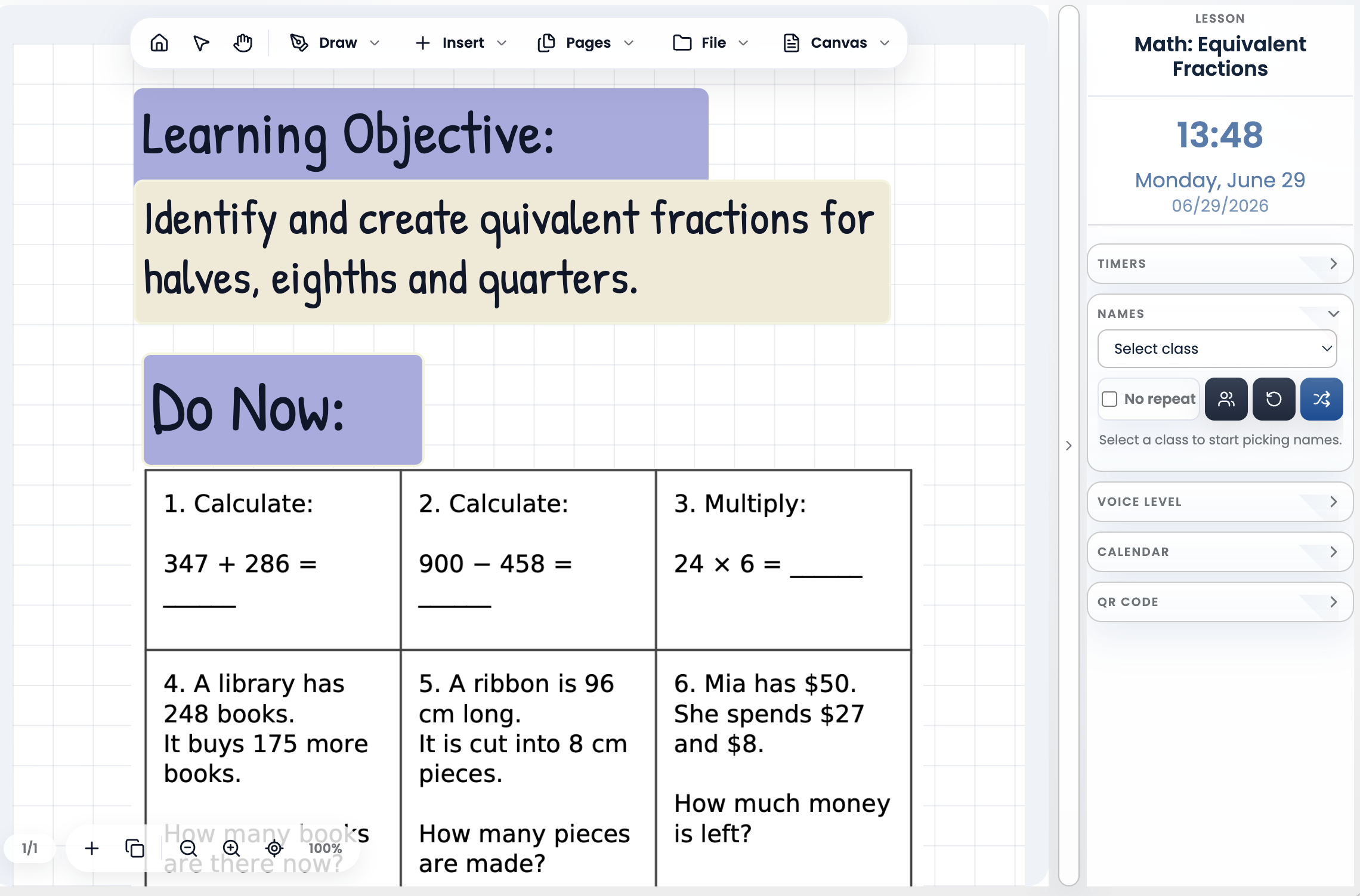Expand the Pages dropdown chevron
Viewport: 1360px width, 896px height.
(629, 43)
